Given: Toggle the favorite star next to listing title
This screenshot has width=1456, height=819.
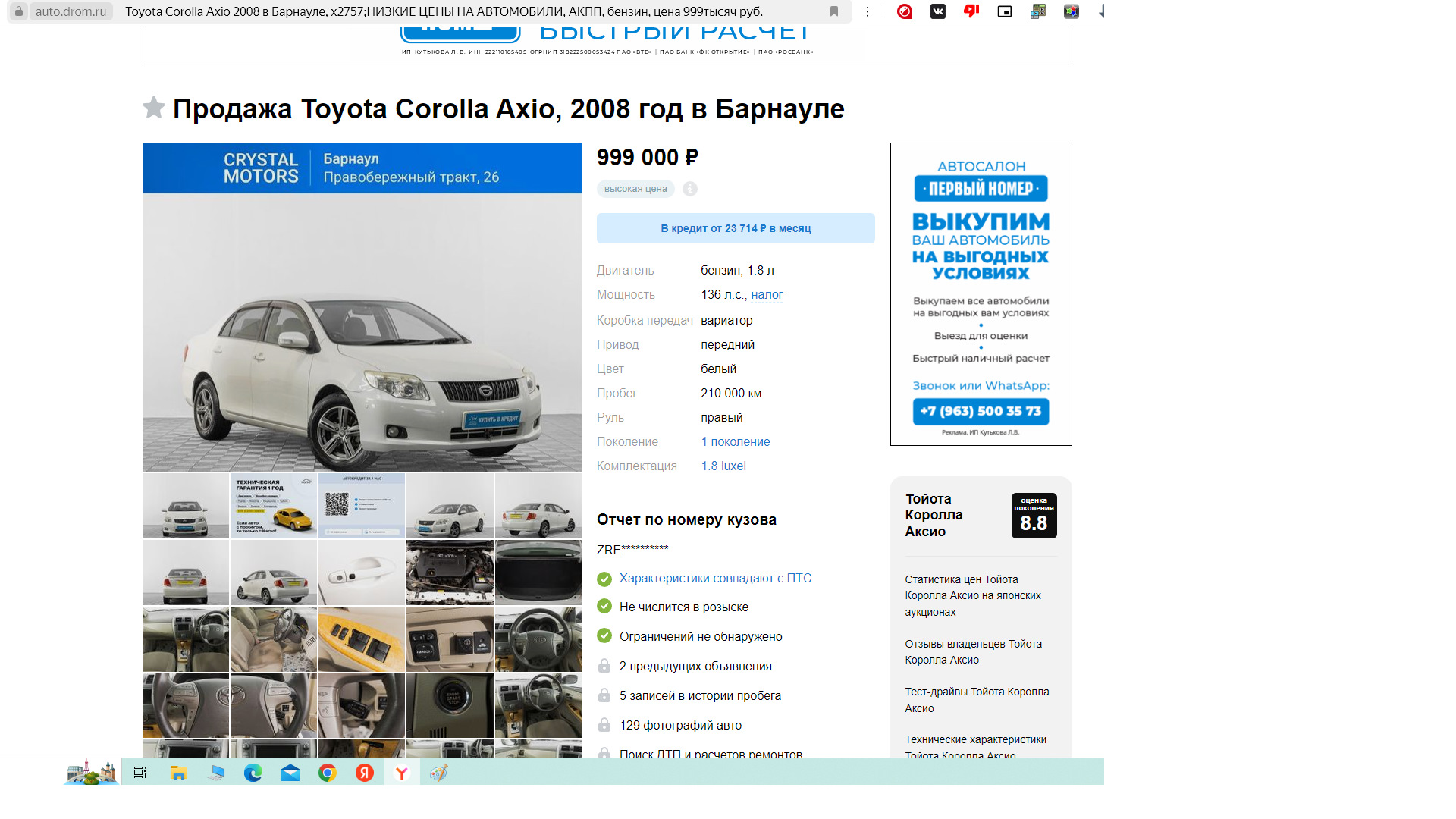Looking at the screenshot, I should (154, 108).
